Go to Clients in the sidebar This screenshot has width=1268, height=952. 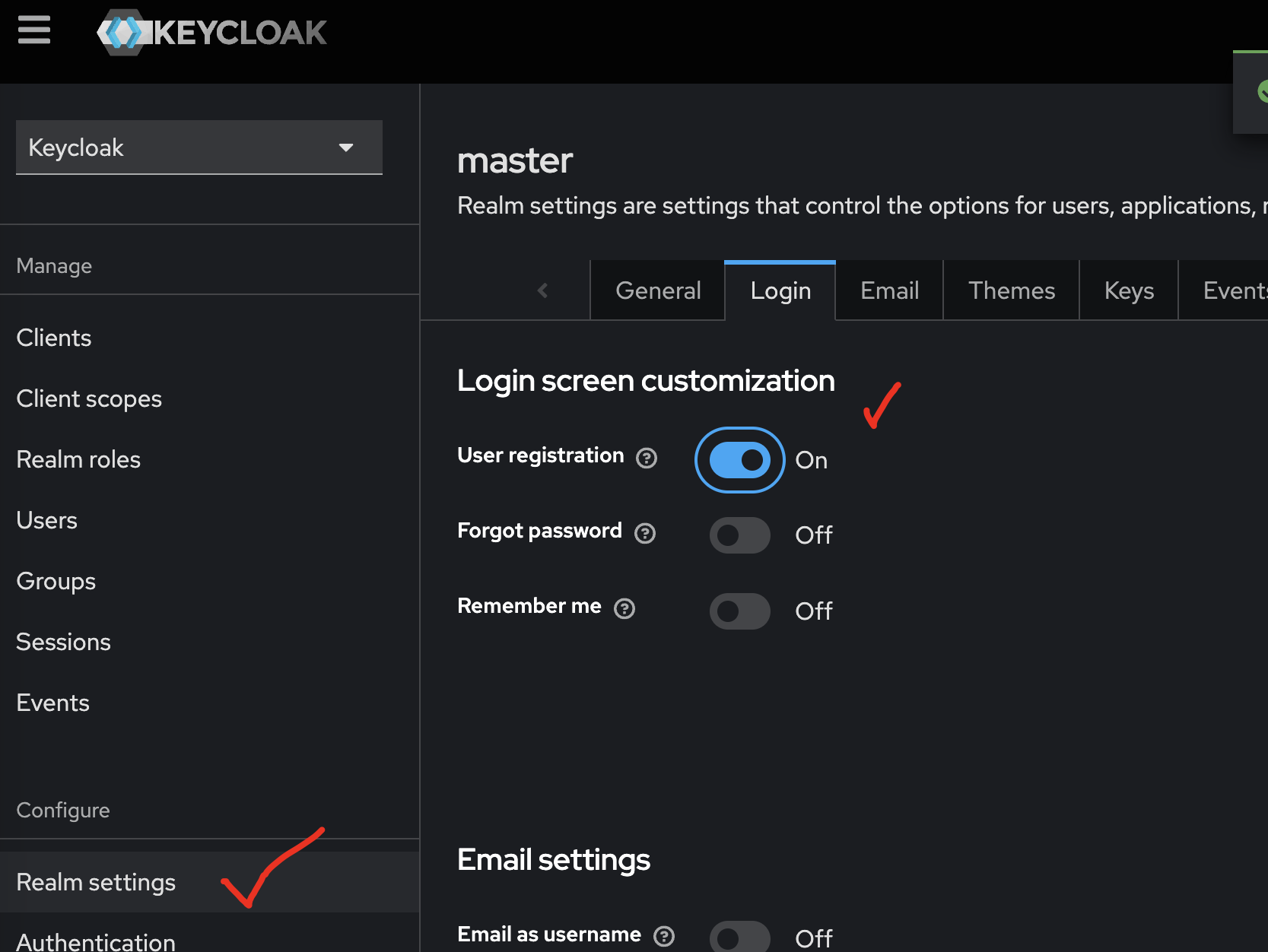(x=210, y=338)
